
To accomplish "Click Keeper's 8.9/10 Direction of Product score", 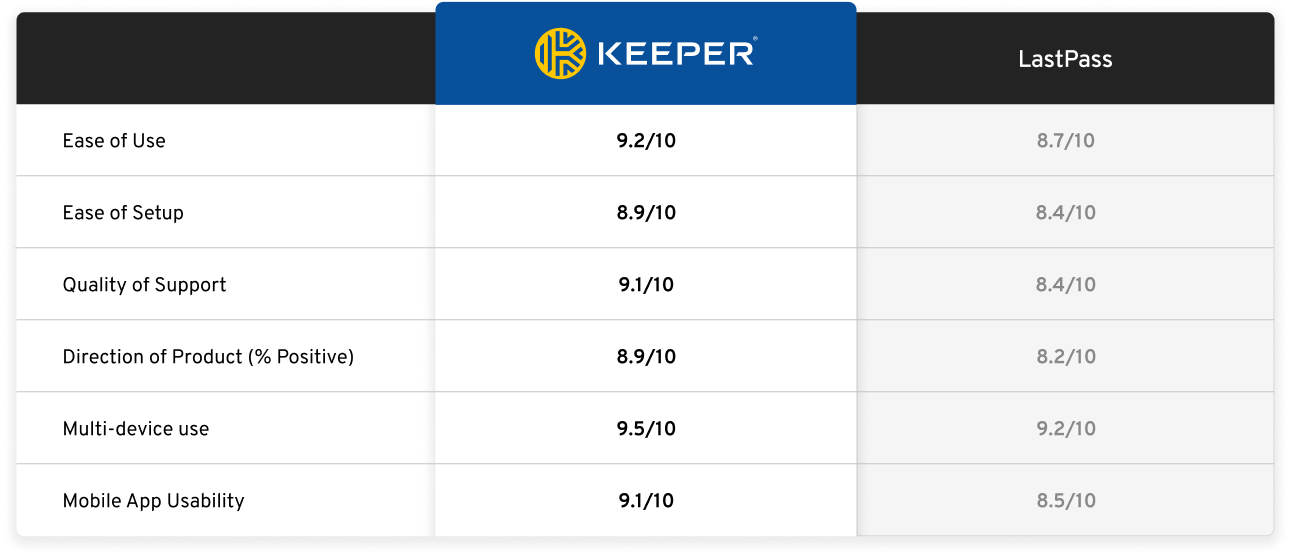I will (646, 357).
